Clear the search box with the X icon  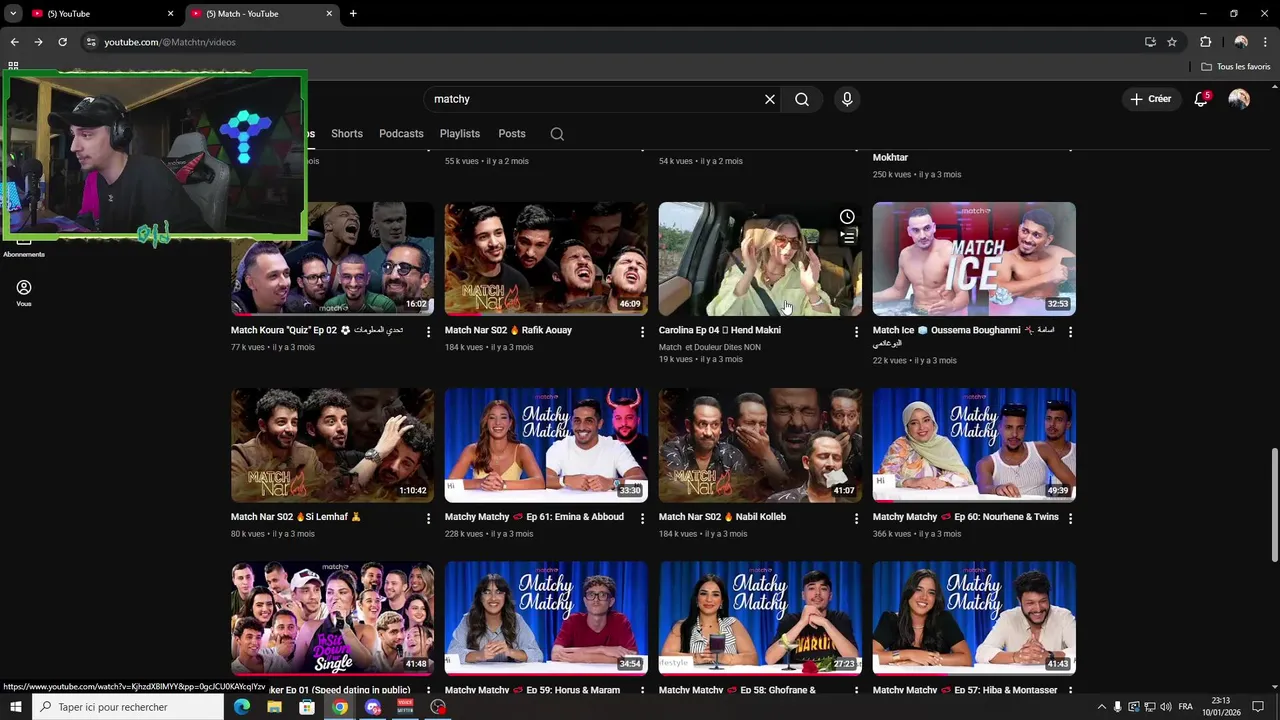(770, 99)
